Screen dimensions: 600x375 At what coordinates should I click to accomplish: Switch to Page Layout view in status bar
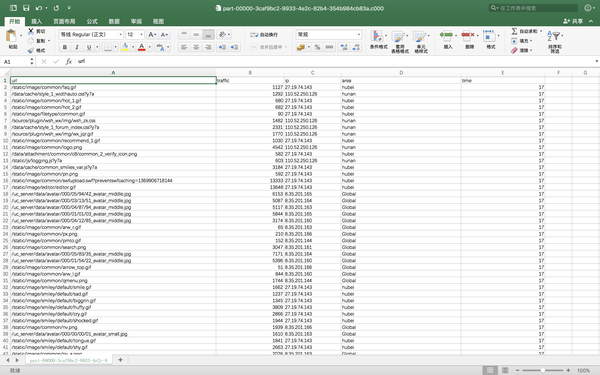(505, 370)
